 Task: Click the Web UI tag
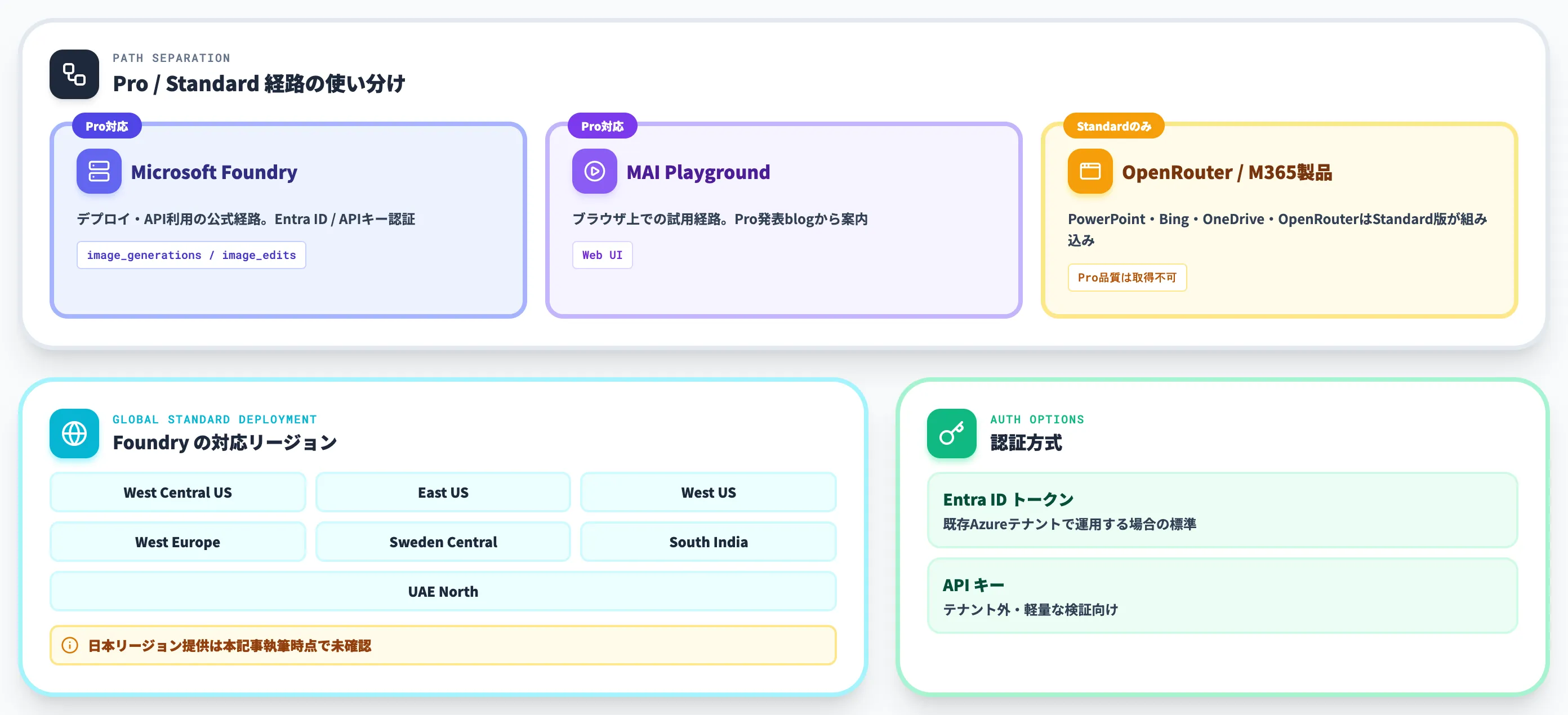(x=602, y=255)
